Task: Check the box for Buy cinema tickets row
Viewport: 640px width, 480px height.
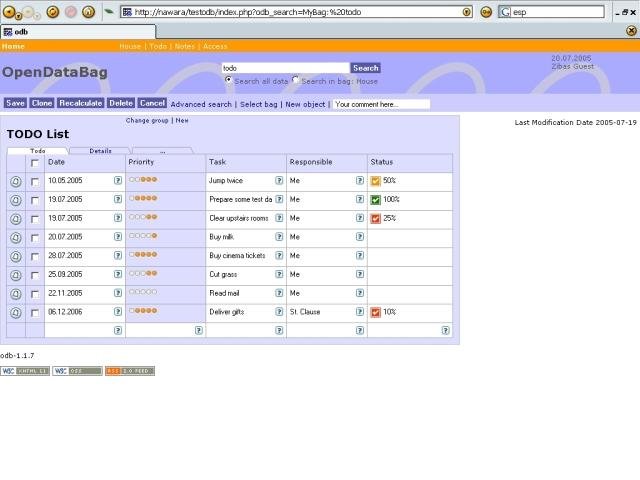Action: (x=35, y=257)
